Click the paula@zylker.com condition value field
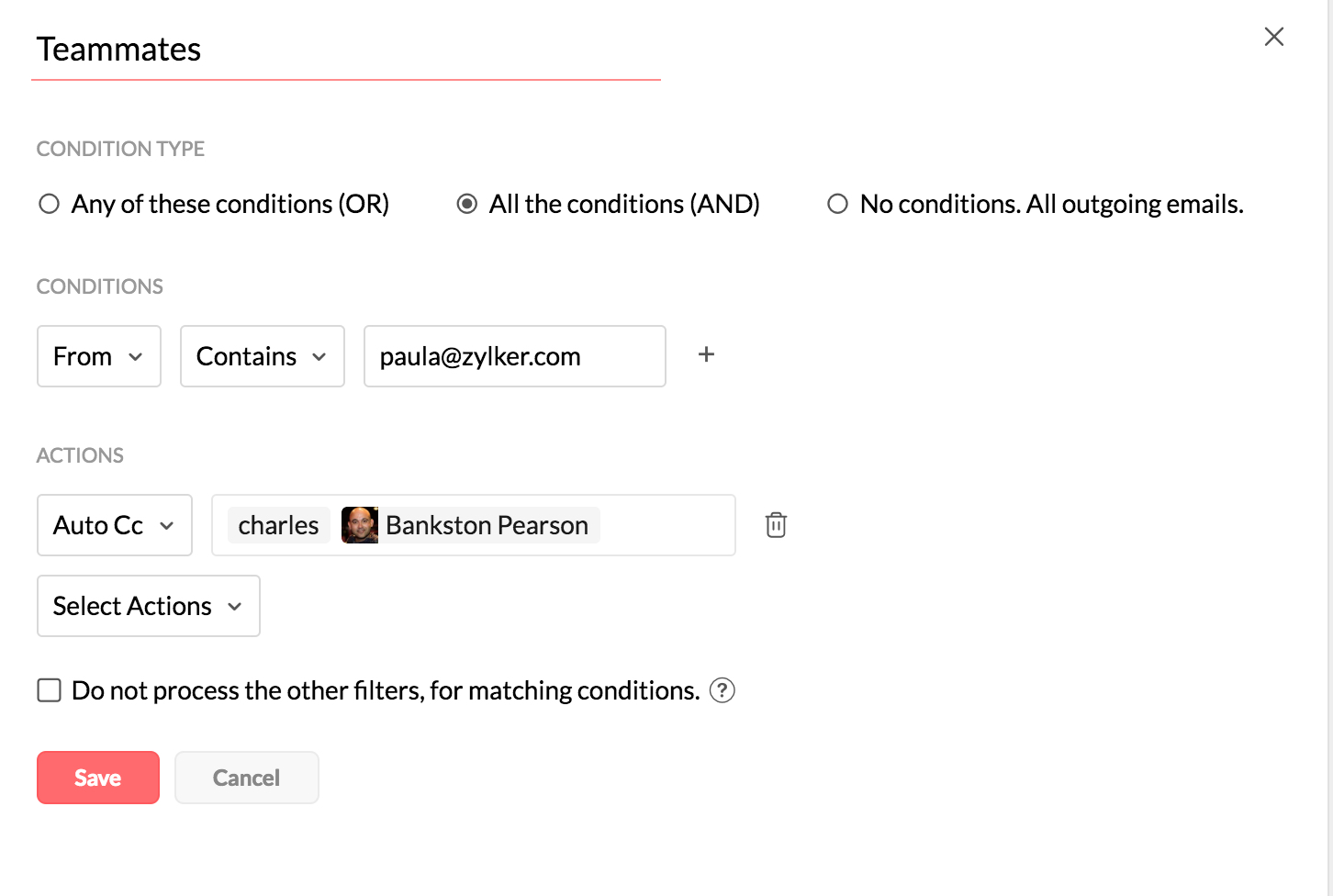Viewport: 1333px width, 896px height. point(514,356)
